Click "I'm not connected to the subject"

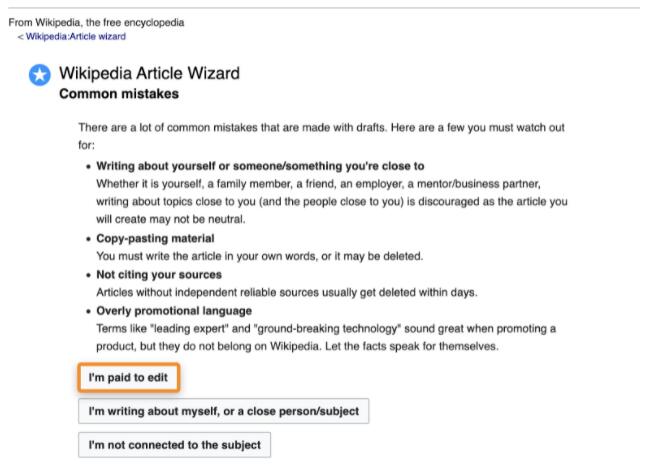pos(175,445)
